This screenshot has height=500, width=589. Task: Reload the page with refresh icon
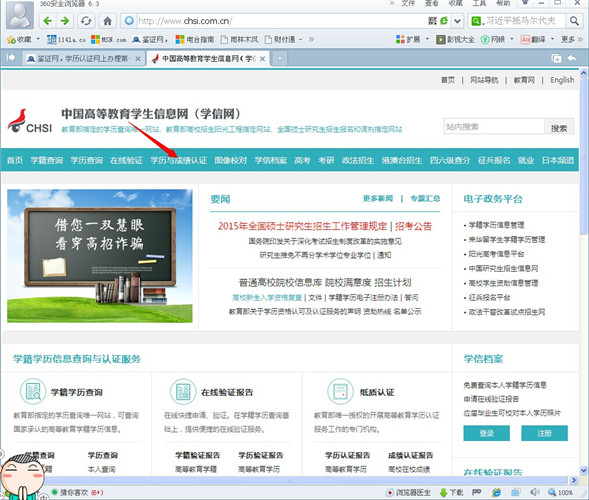(86, 21)
